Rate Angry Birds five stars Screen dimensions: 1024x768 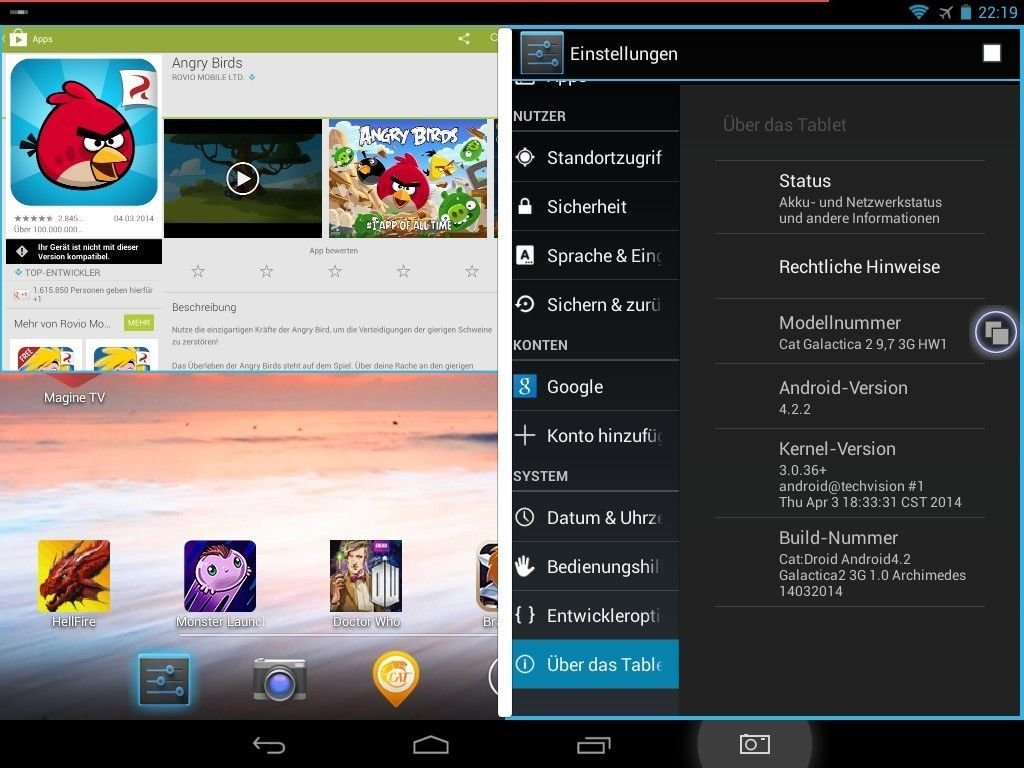click(x=472, y=271)
